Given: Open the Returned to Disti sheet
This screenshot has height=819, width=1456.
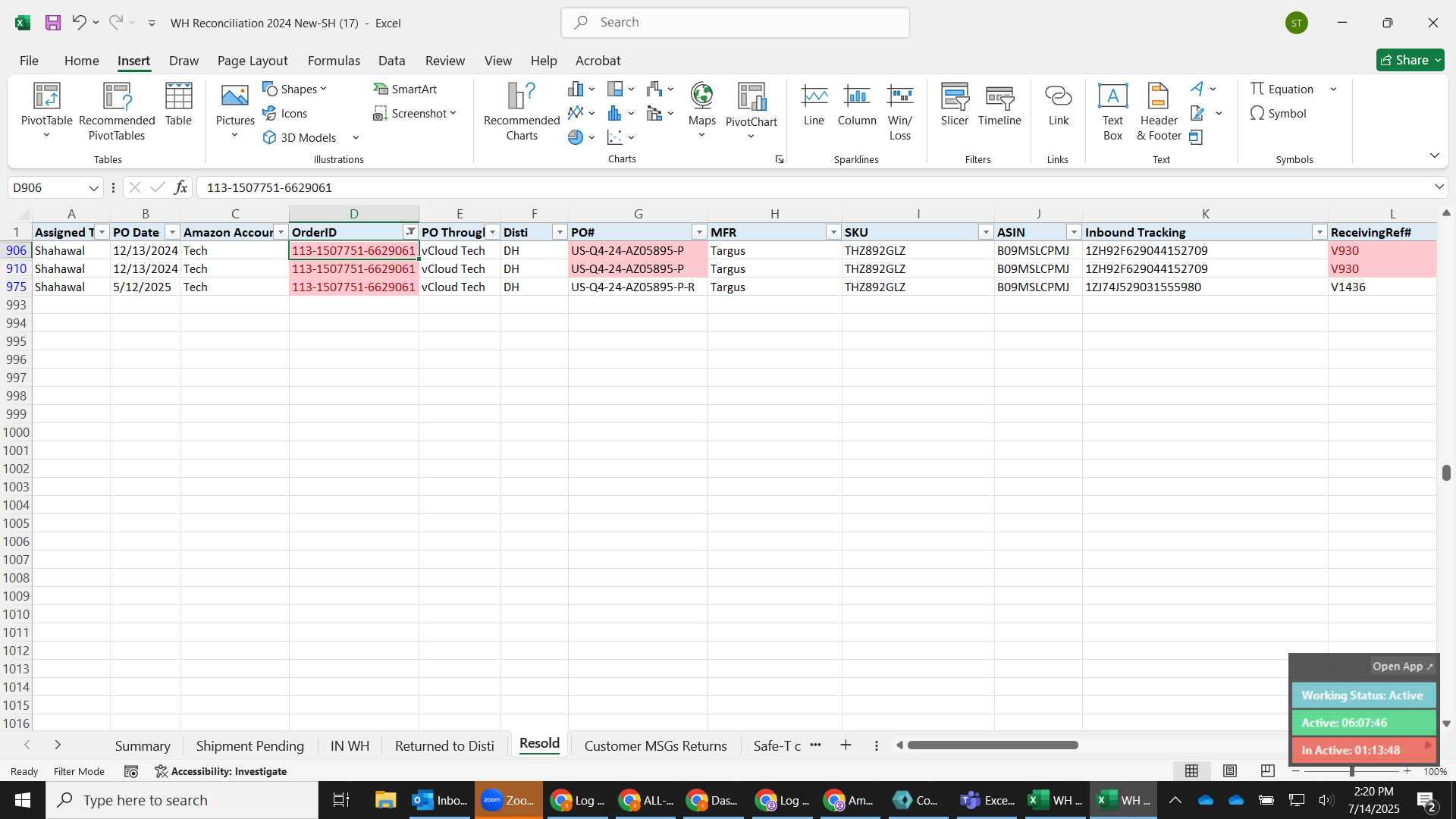Looking at the screenshot, I should [x=444, y=746].
